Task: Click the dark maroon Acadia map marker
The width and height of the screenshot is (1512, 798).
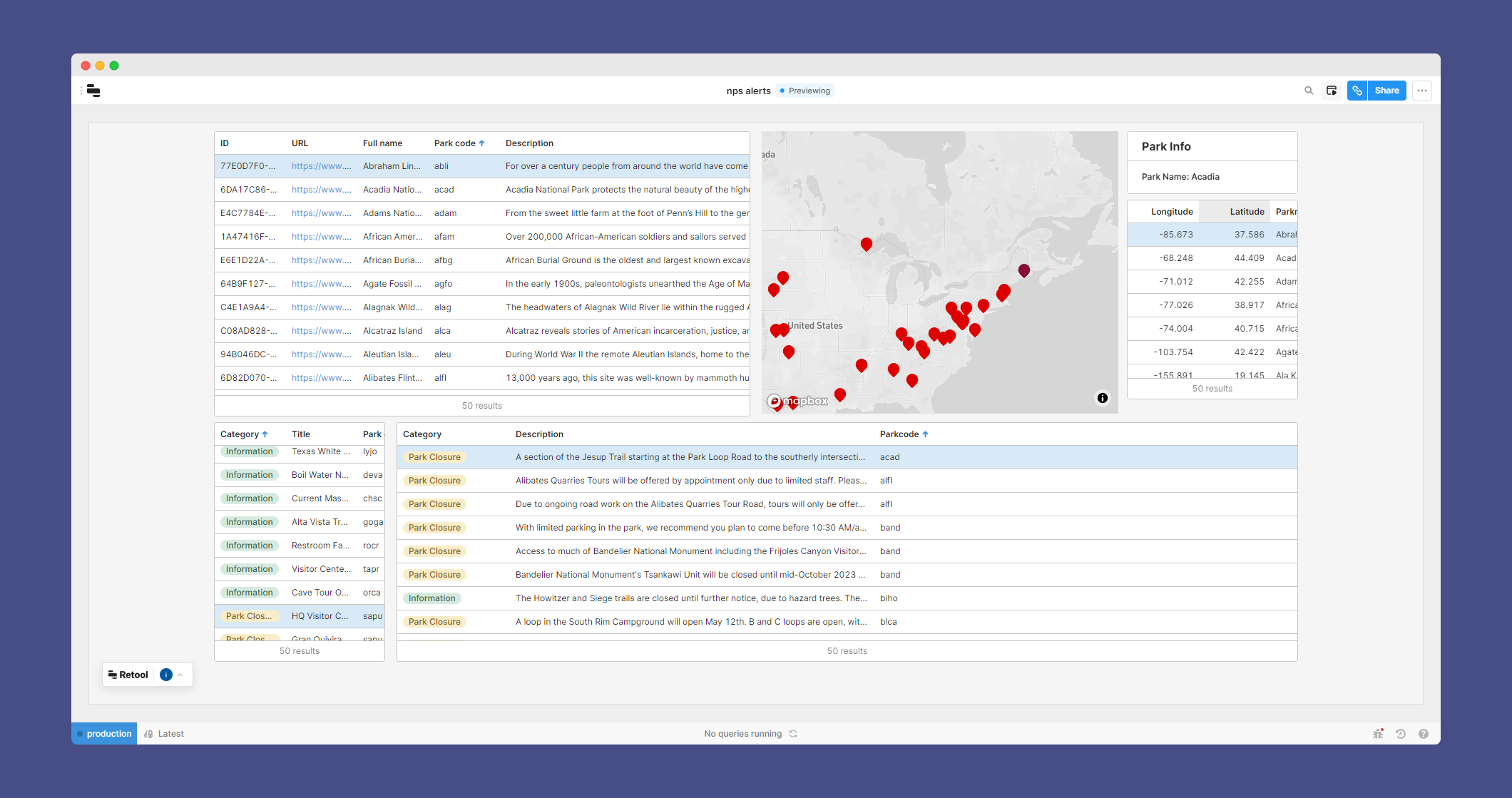Action: tap(1024, 270)
